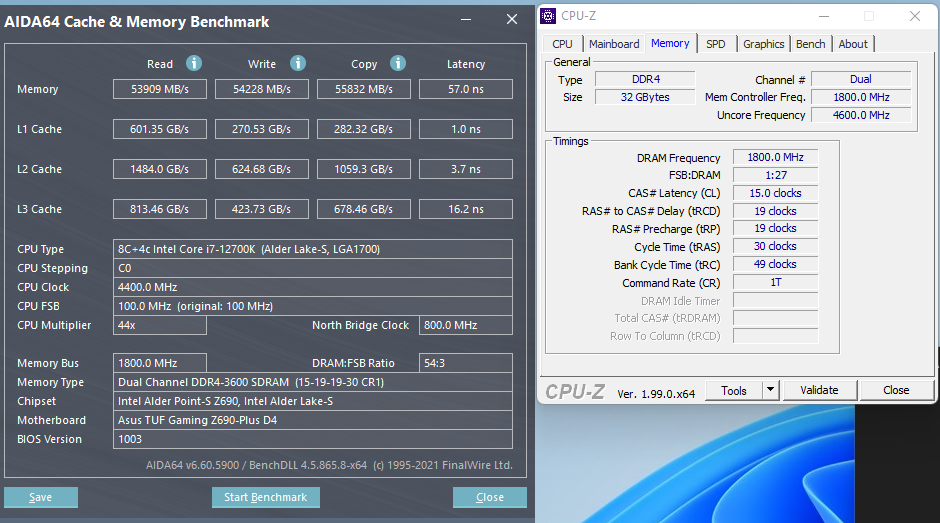Click the CPU Stepping field showing C0

[313, 268]
